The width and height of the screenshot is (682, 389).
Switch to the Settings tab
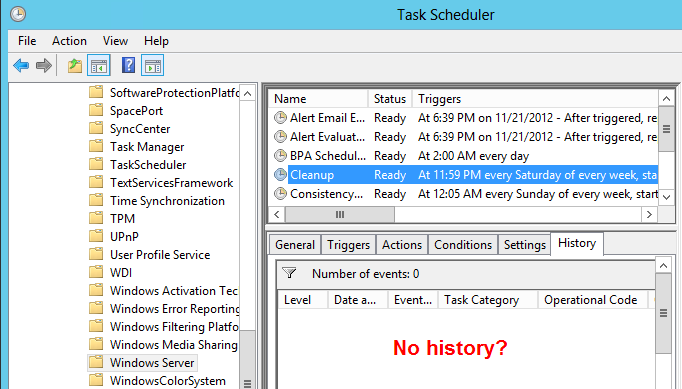coord(525,245)
